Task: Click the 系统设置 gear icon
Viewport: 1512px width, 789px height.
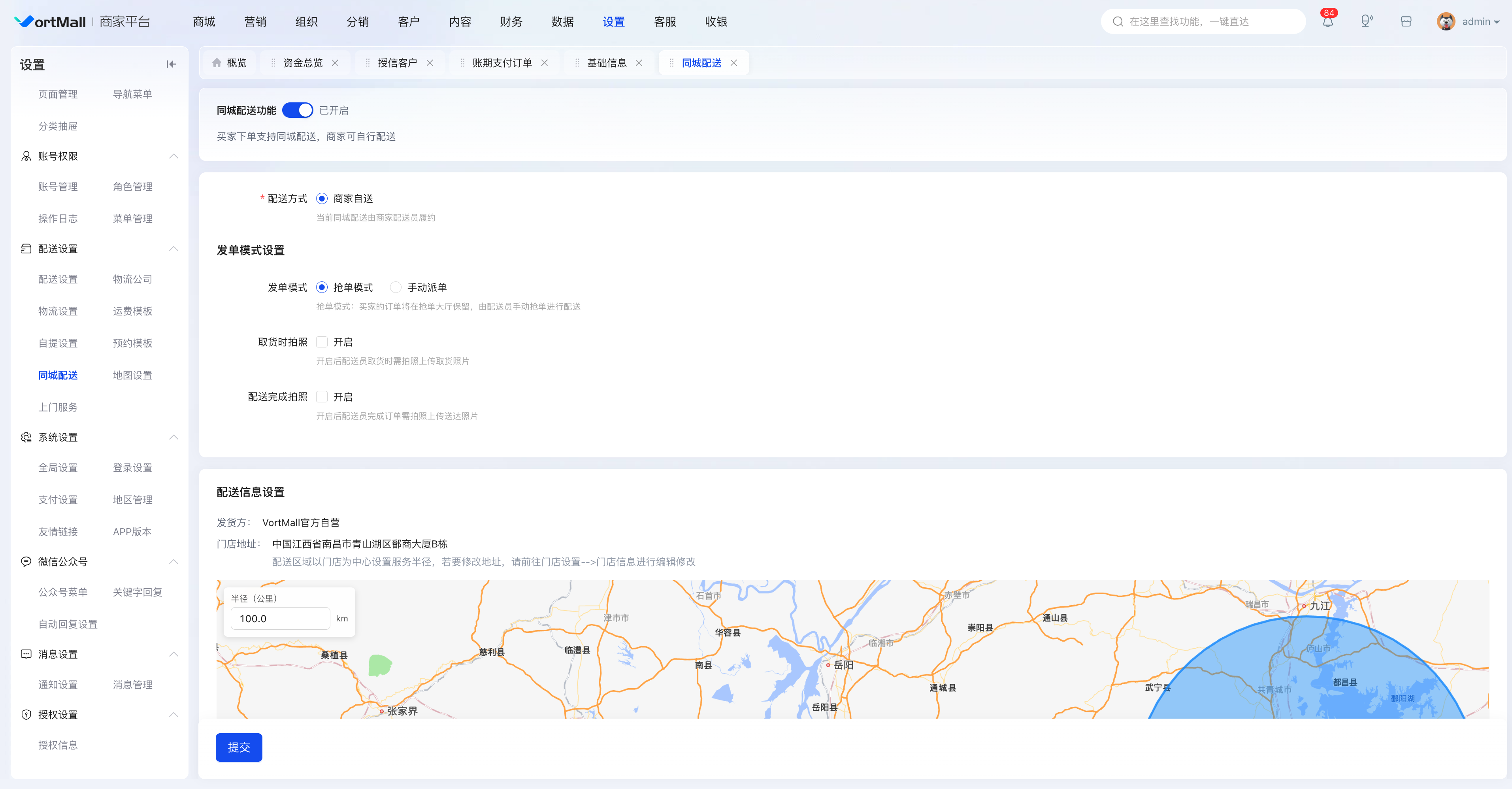Action: pyautogui.click(x=26, y=437)
